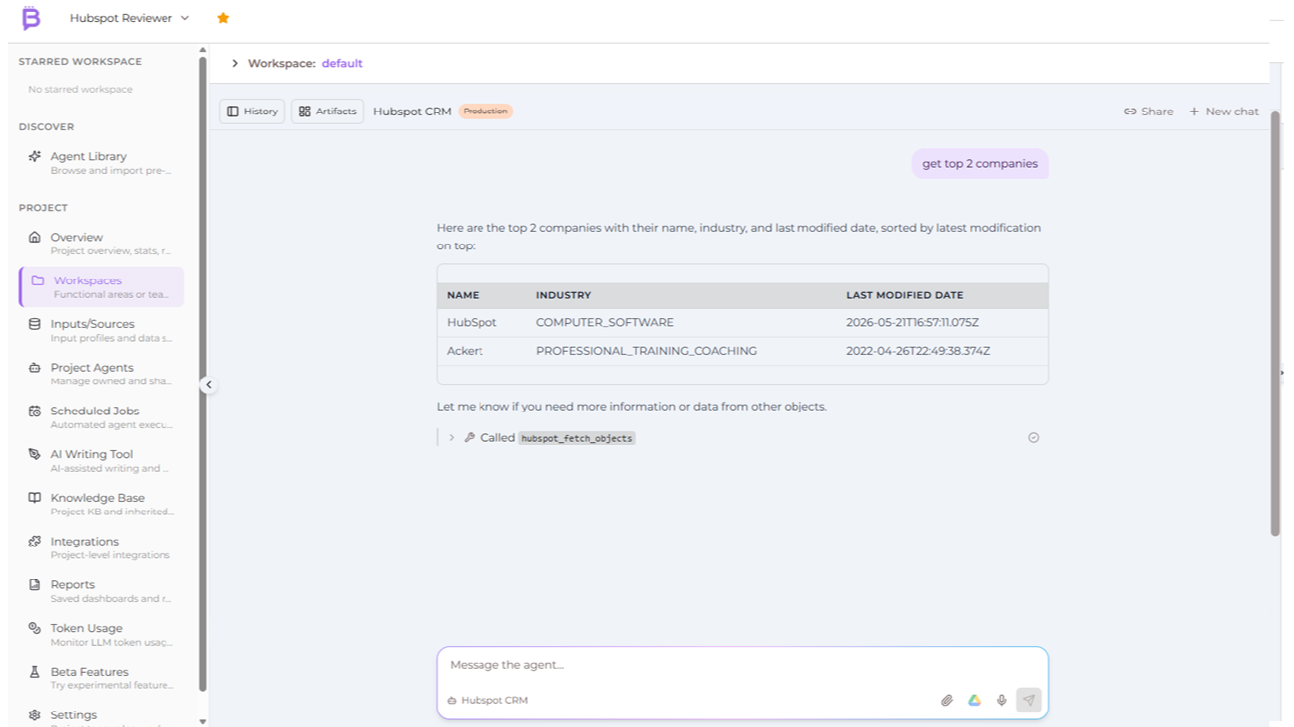1294x727 pixels.
Task: Expand the Workspace breadcrumb chevron
Action: coord(235,63)
